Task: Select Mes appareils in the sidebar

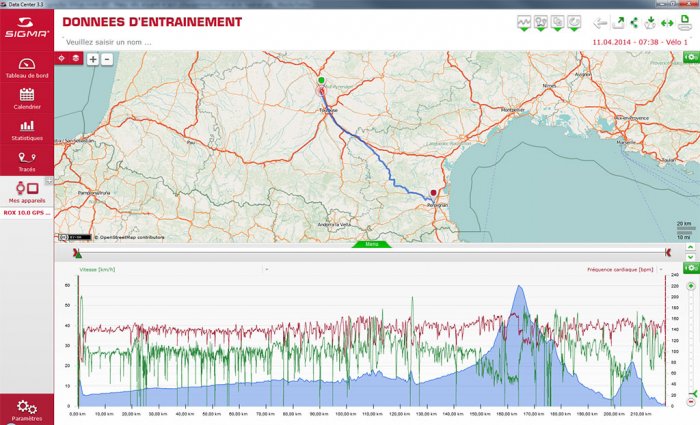Action: [27, 192]
